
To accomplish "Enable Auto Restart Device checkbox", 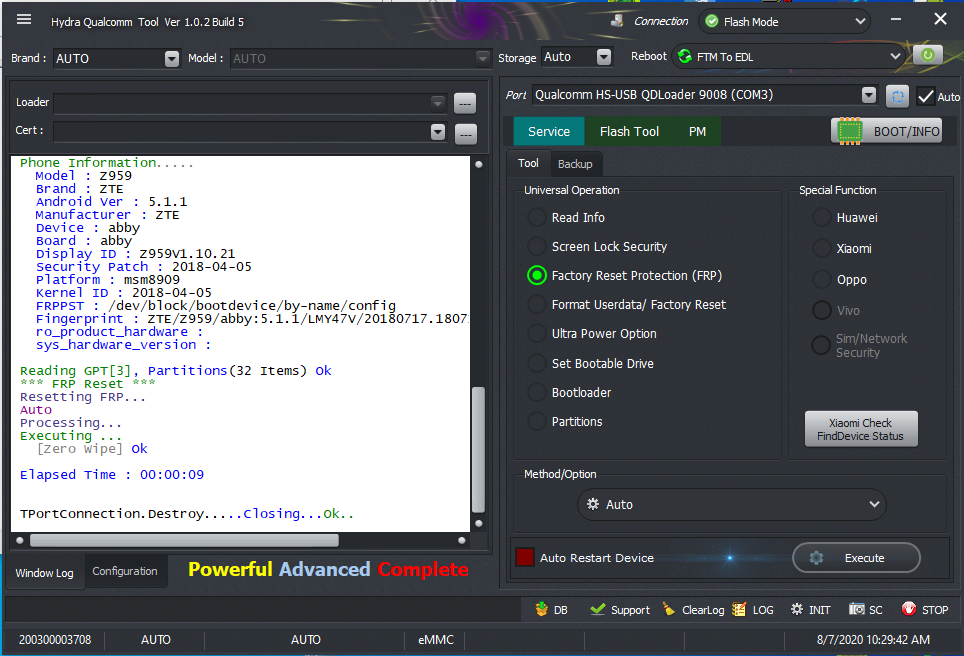I will tap(525, 558).
